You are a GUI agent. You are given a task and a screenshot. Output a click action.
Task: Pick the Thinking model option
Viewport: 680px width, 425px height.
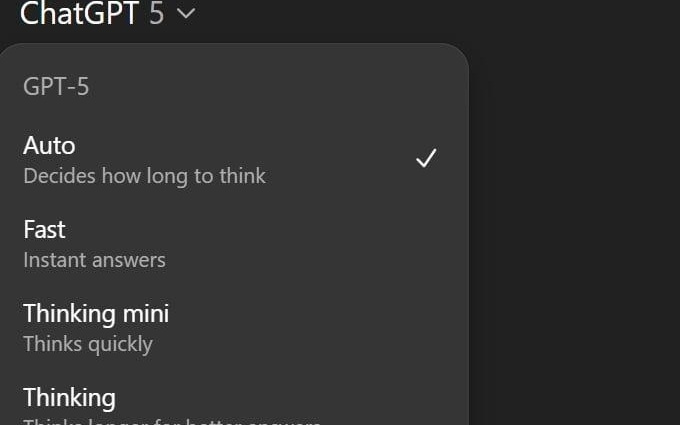point(69,398)
